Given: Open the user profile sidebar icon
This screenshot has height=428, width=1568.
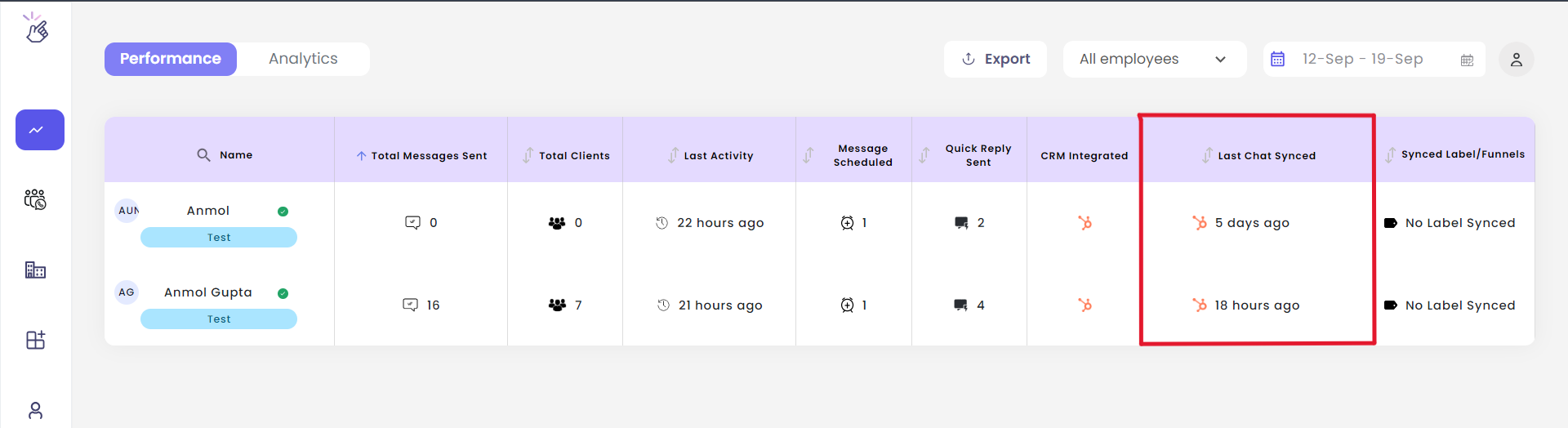Looking at the screenshot, I should (x=35, y=410).
